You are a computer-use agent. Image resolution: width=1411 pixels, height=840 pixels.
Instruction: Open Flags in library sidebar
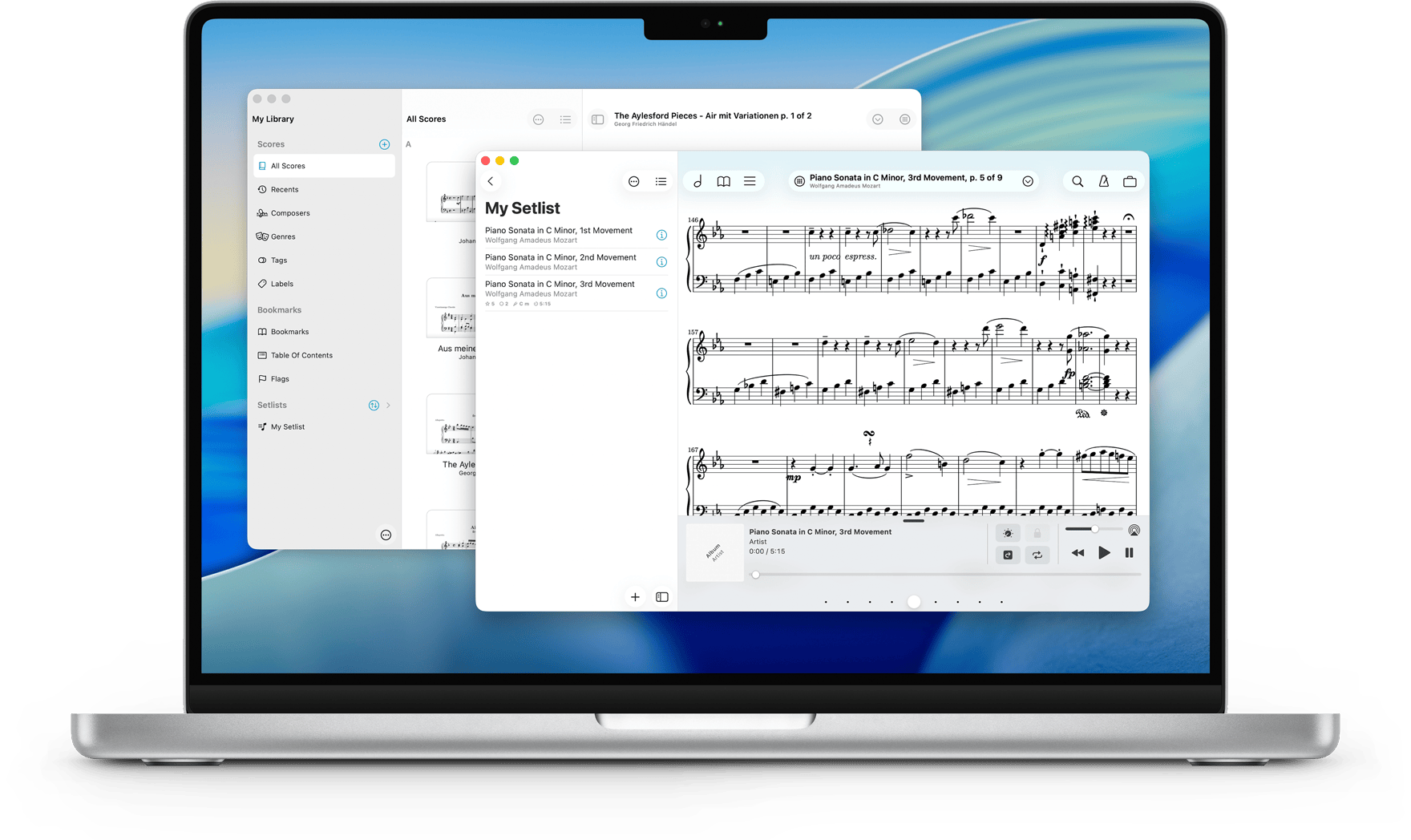[x=324, y=379]
